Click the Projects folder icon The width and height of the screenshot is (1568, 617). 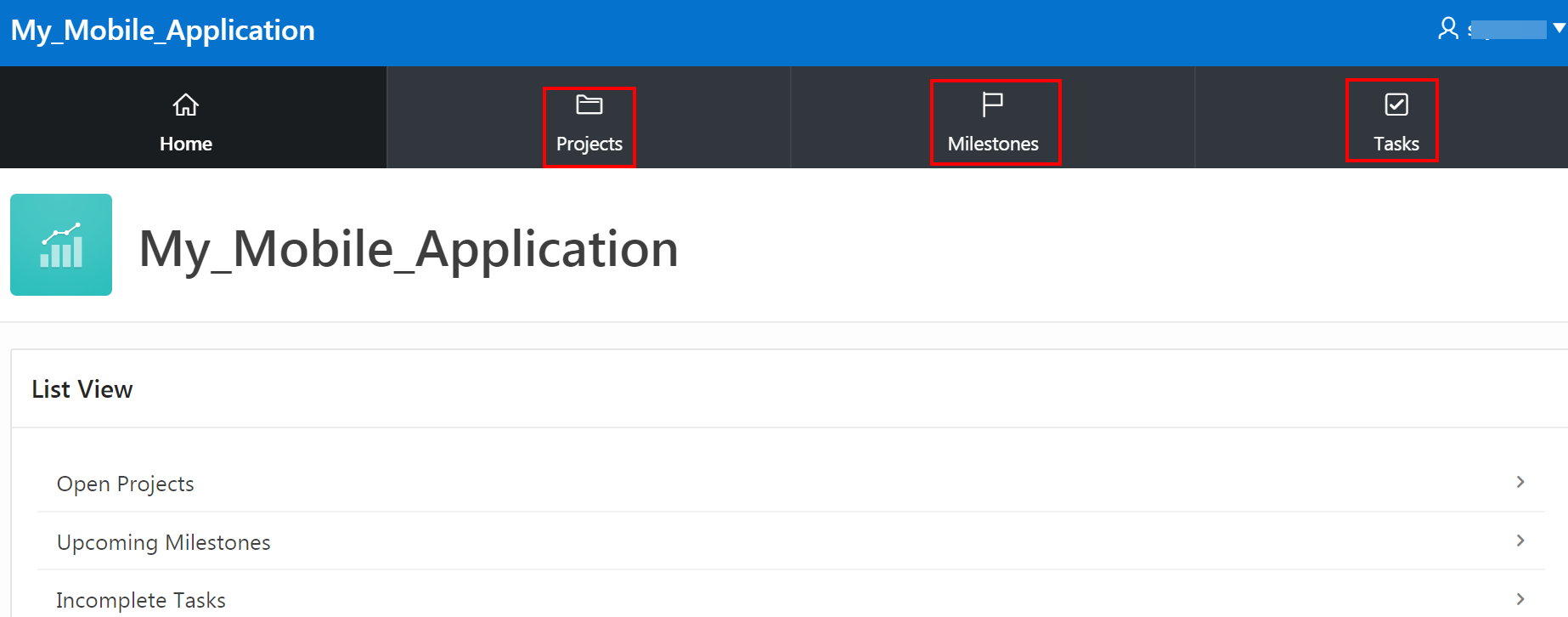click(x=589, y=105)
